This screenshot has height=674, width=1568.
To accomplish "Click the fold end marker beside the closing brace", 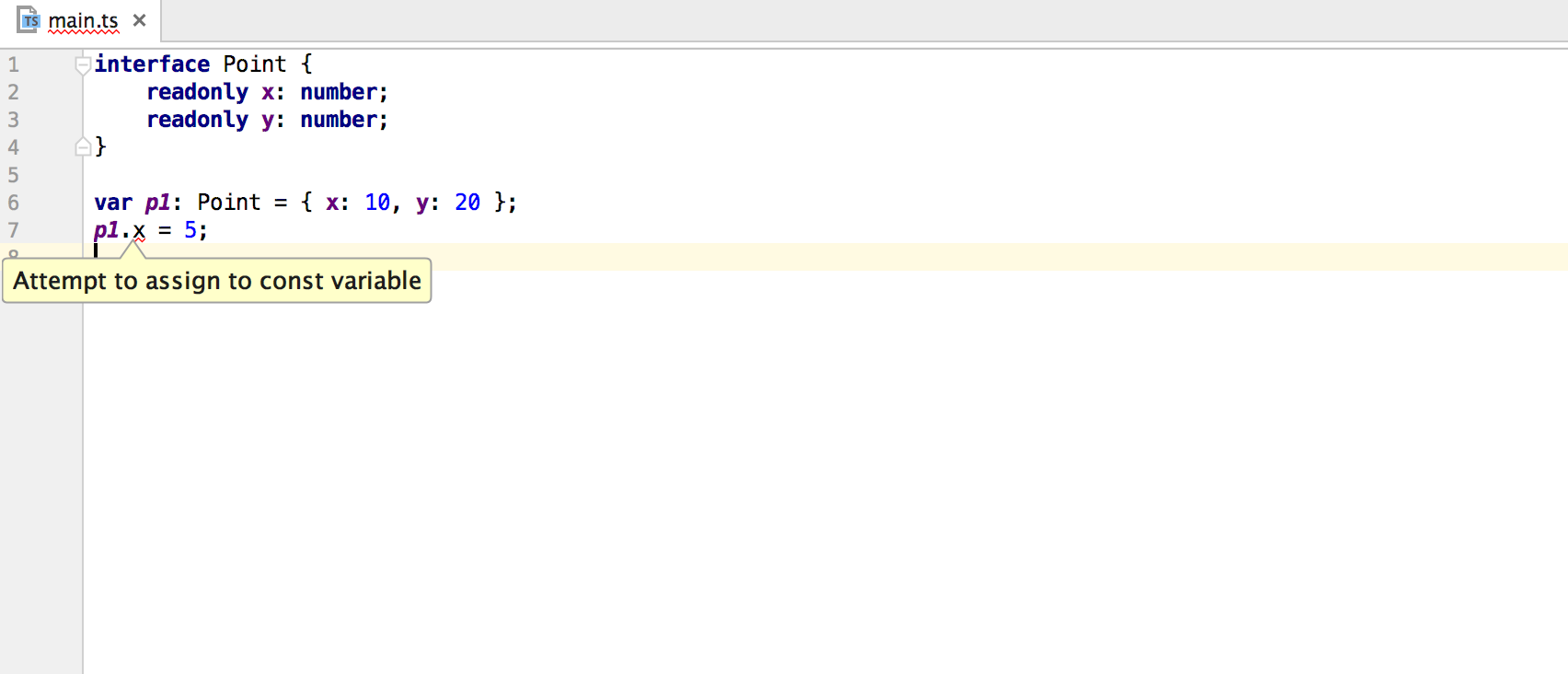I will point(83,146).
